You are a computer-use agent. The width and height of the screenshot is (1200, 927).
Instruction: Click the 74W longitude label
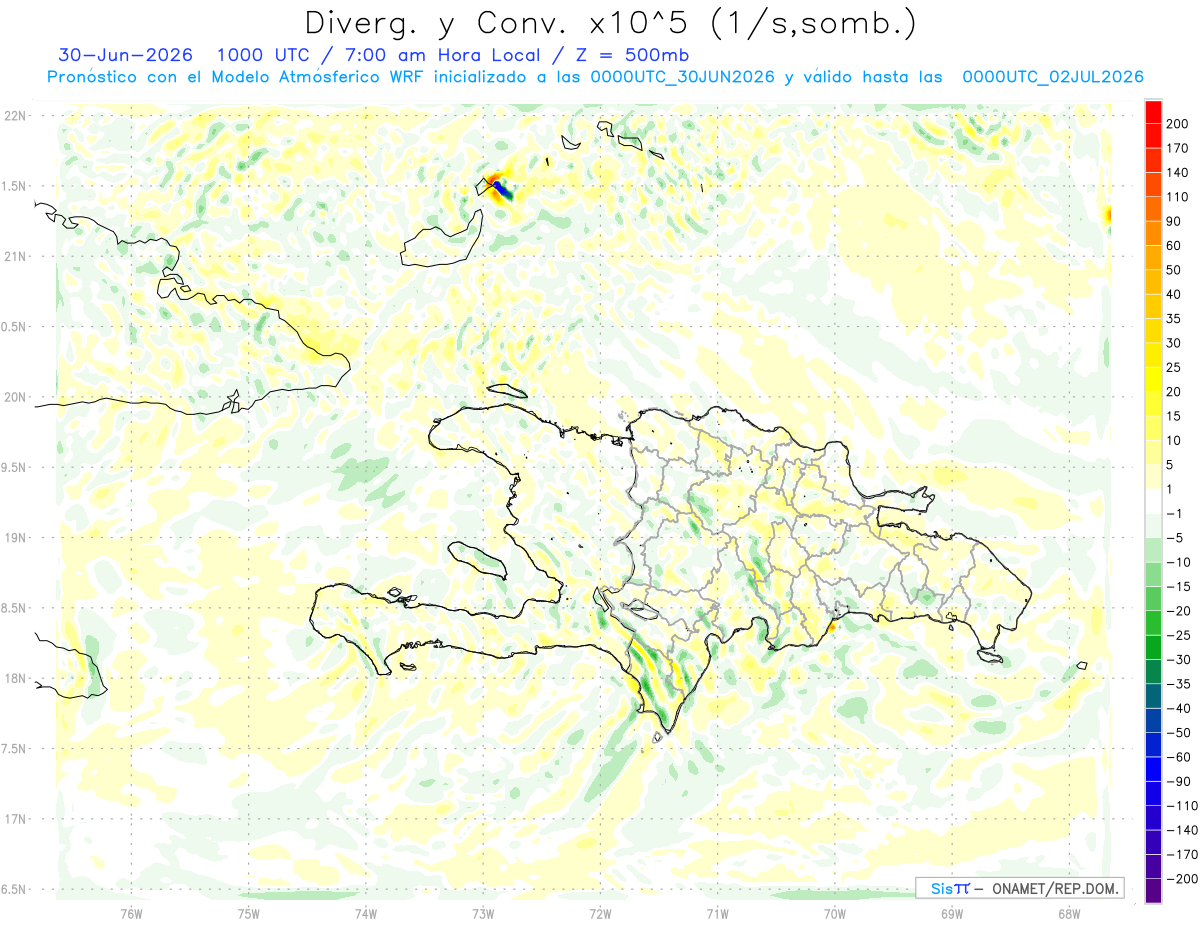coord(365,913)
